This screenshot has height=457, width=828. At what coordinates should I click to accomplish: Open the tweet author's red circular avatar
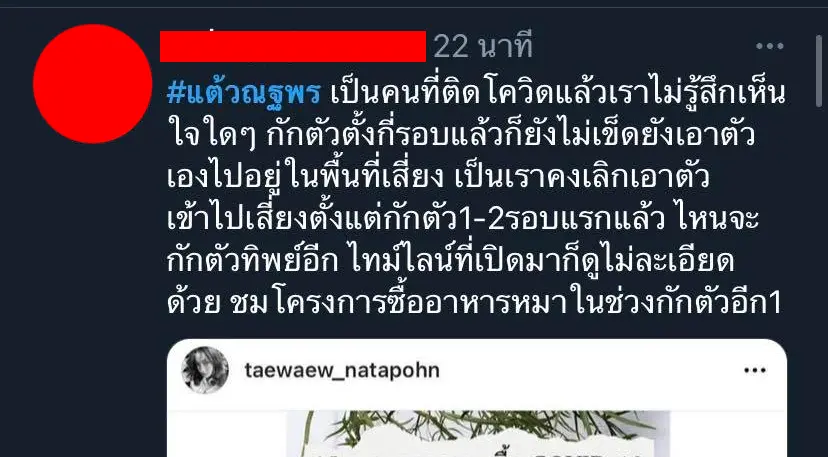pyautogui.click(x=92, y=83)
